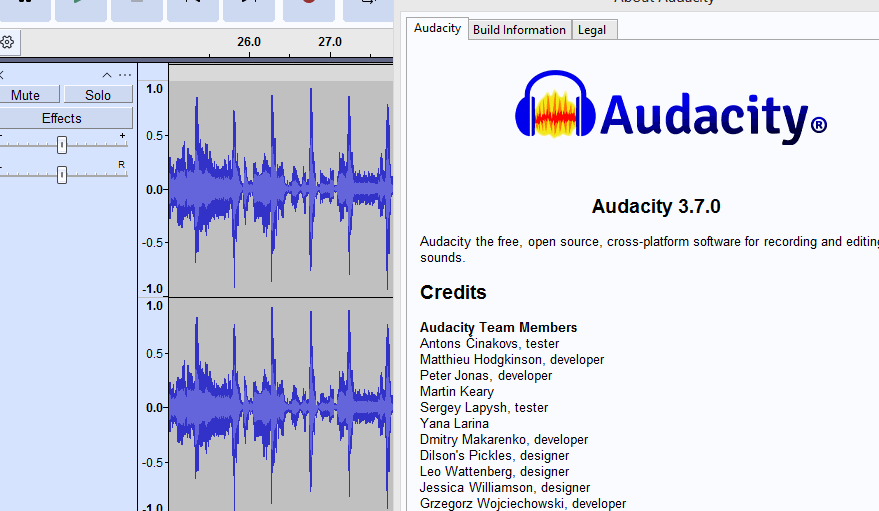Click in the lower channel waveform
The height and width of the screenshot is (511, 879).
(280, 405)
